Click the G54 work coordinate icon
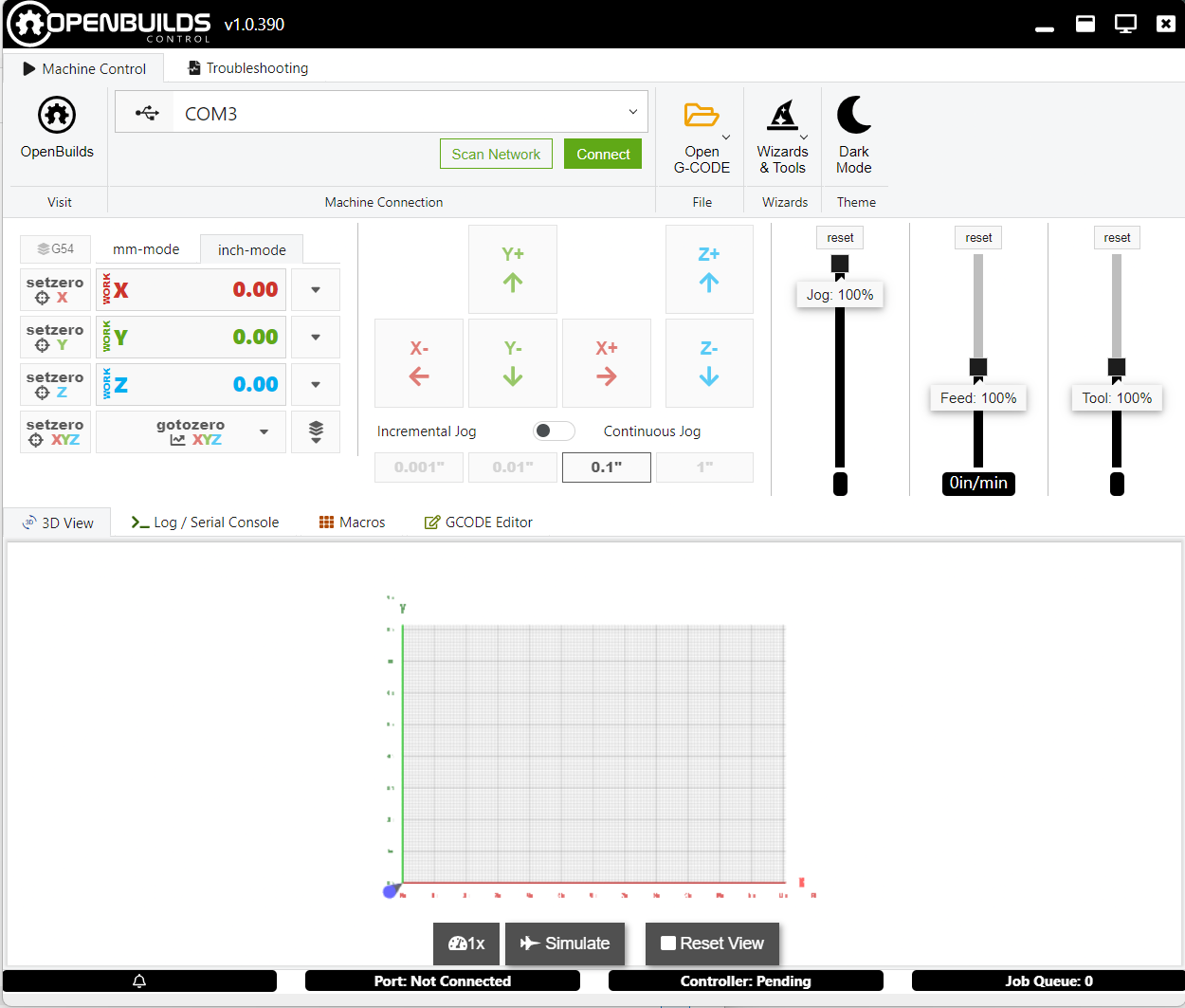Viewport: 1185px width, 1008px height. 55,248
